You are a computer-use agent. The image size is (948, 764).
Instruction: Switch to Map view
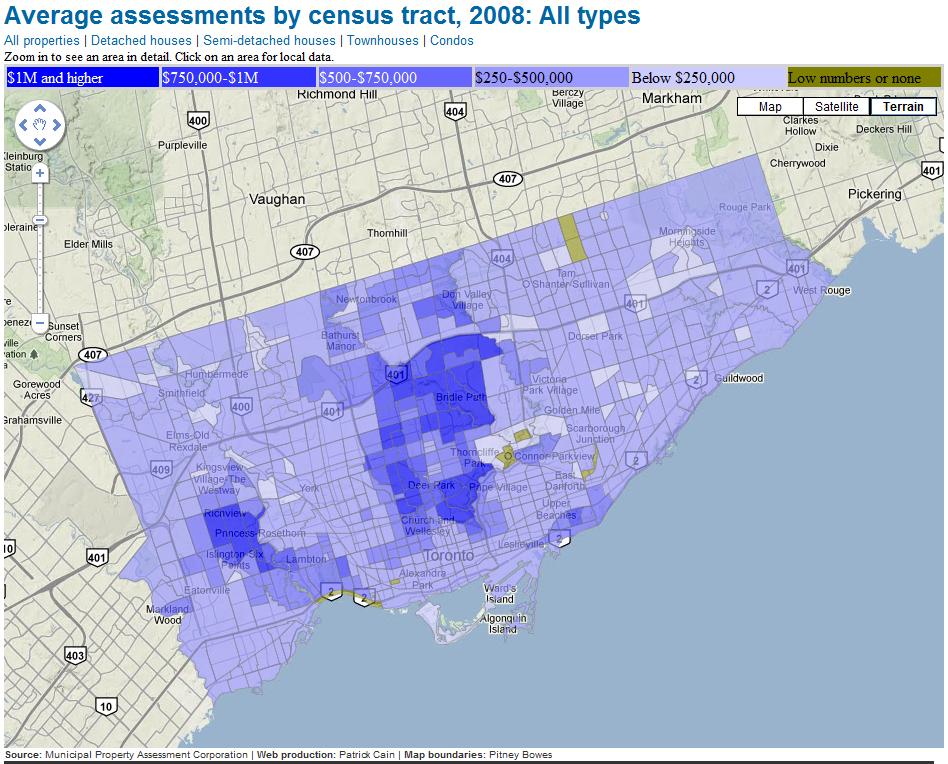[x=769, y=106]
